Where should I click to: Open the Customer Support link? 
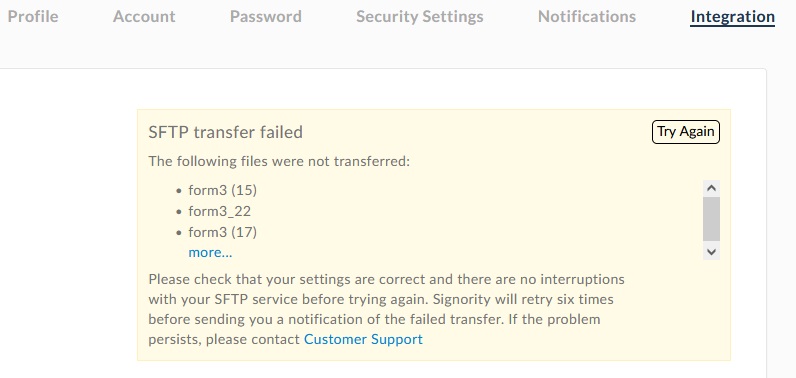point(363,339)
